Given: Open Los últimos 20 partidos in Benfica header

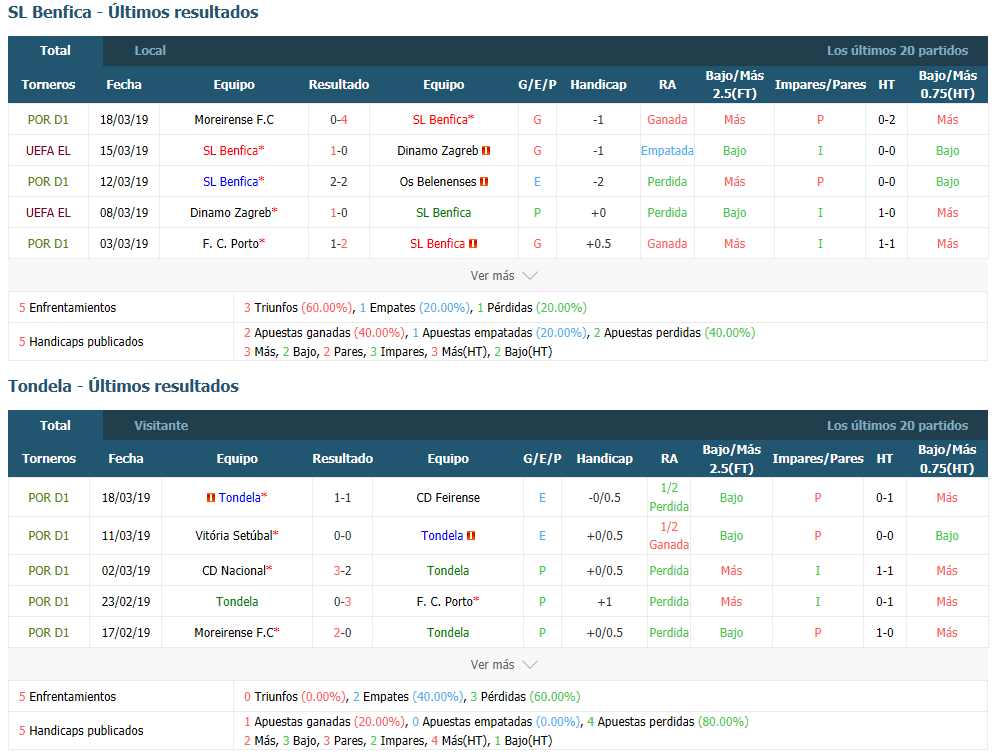Looking at the screenshot, I should pyautogui.click(x=897, y=51).
